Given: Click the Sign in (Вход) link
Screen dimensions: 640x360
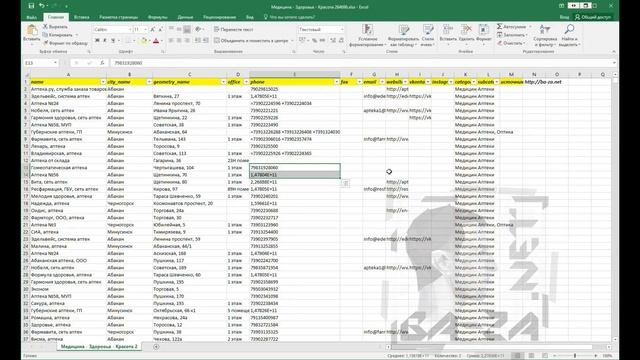Looking at the screenshot, I should point(564,17).
